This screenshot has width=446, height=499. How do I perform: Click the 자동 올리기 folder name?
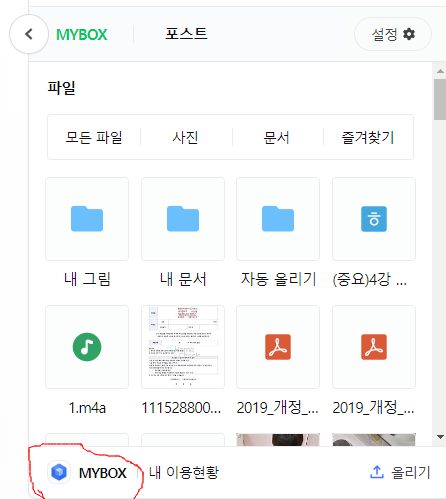click(x=278, y=279)
